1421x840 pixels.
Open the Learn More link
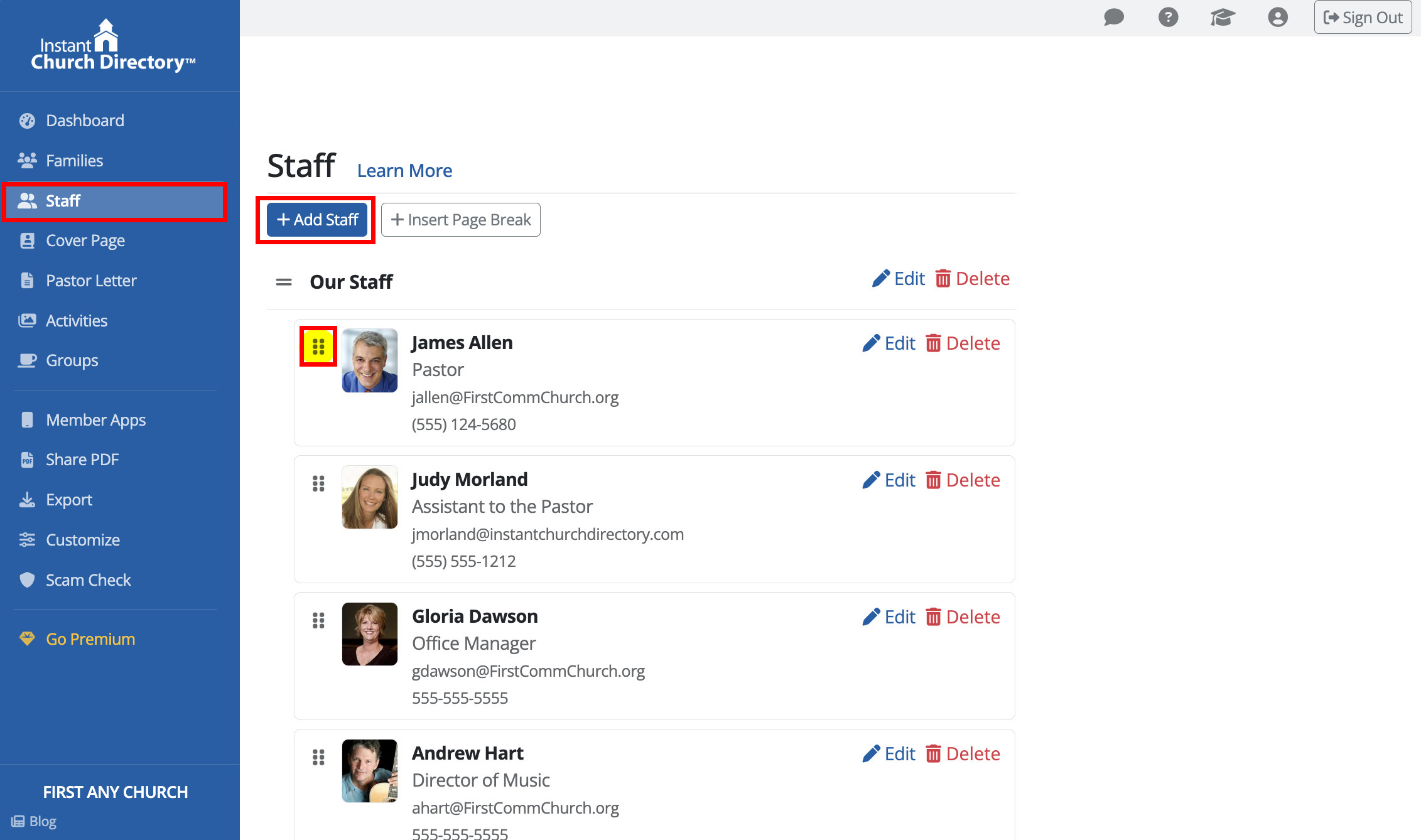click(x=404, y=170)
